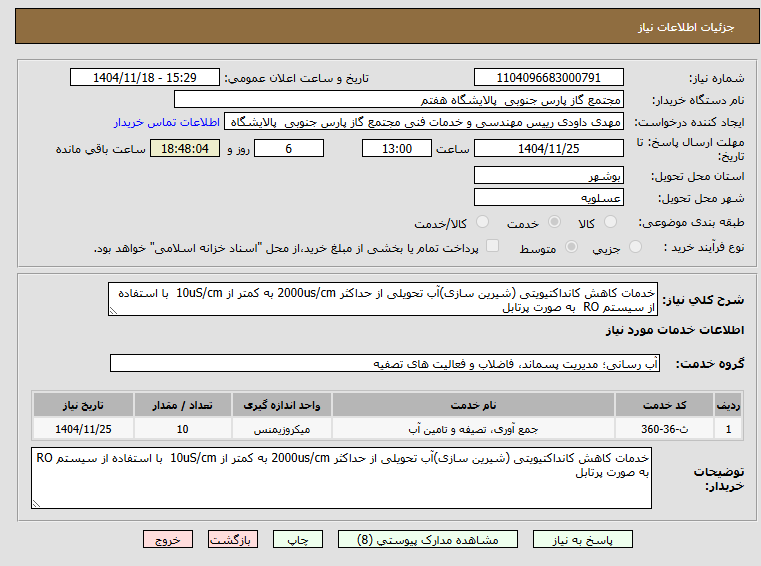Click the چاپ print button
Viewport: 761px width, 566px height.
298,539
